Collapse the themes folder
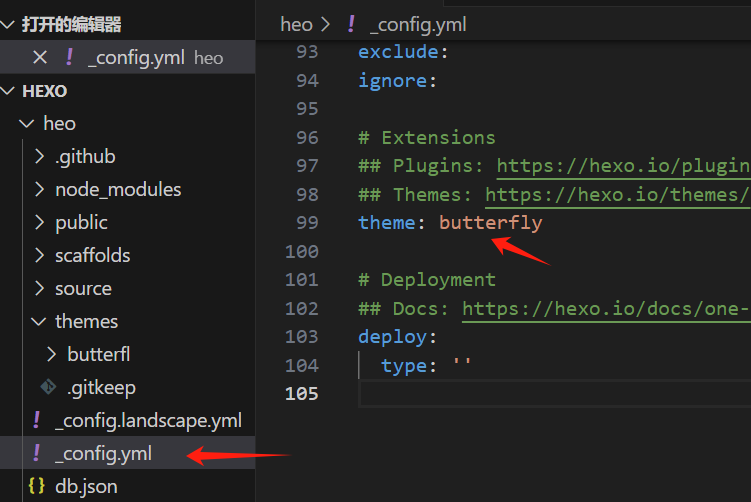 (x=39, y=321)
